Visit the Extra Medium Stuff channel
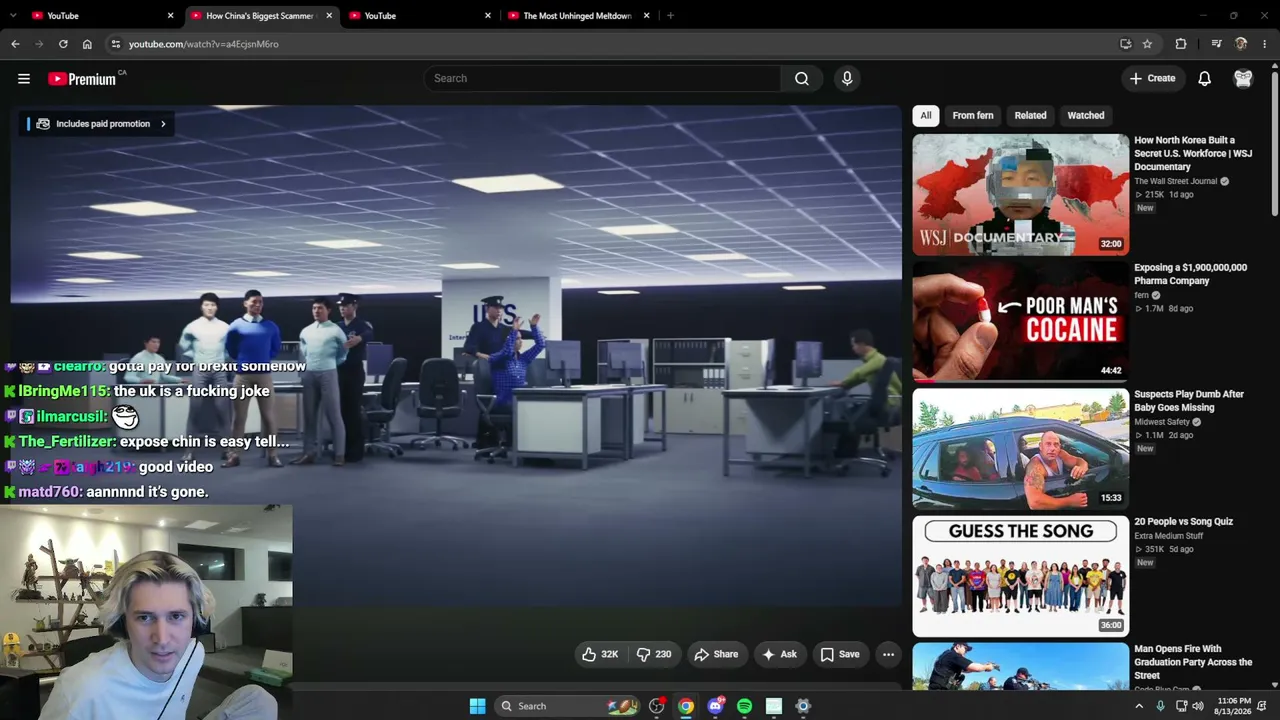This screenshot has width=1280, height=720. click(1168, 536)
